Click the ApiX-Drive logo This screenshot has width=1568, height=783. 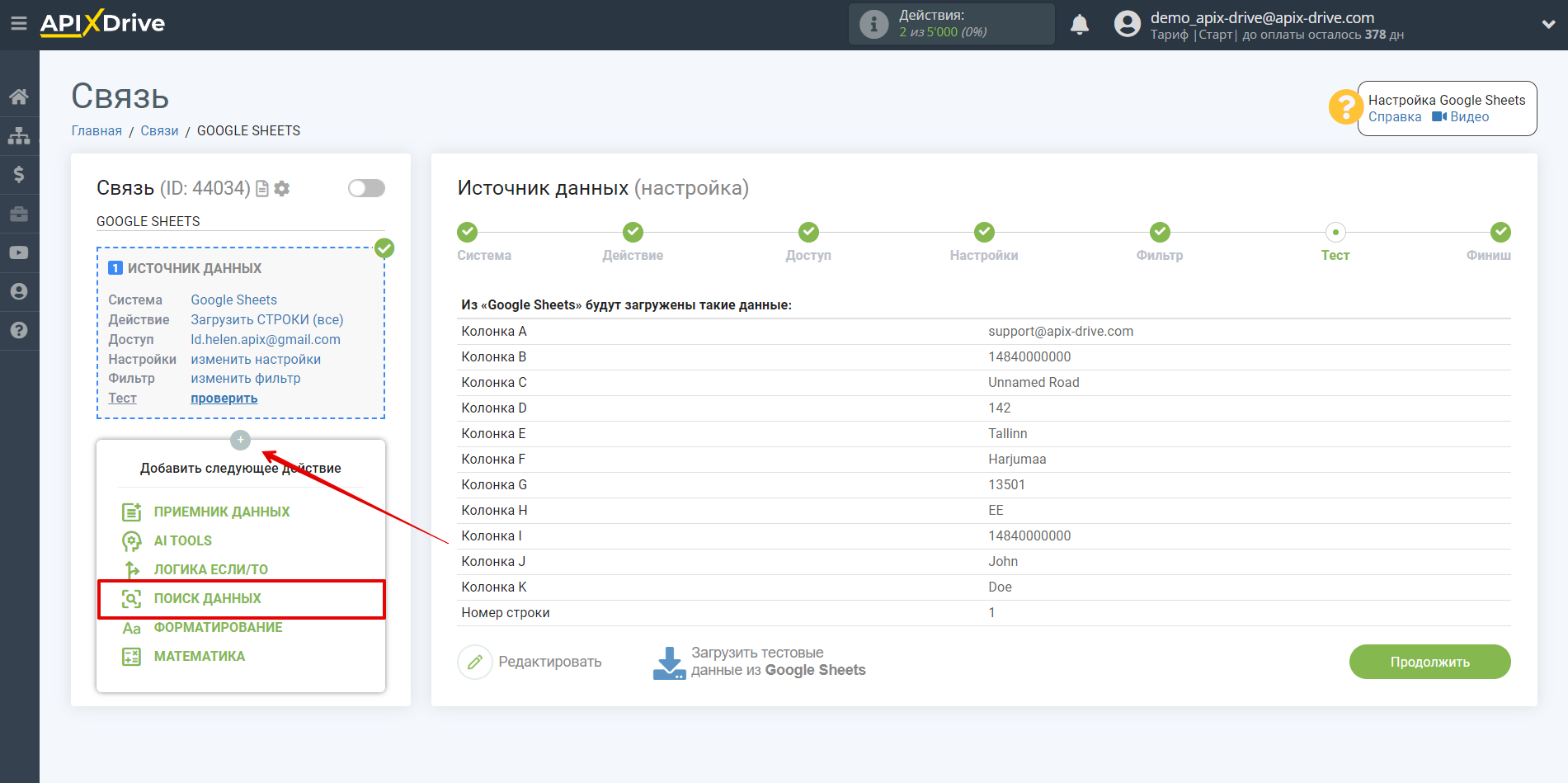pyautogui.click(x=102, y=23)
